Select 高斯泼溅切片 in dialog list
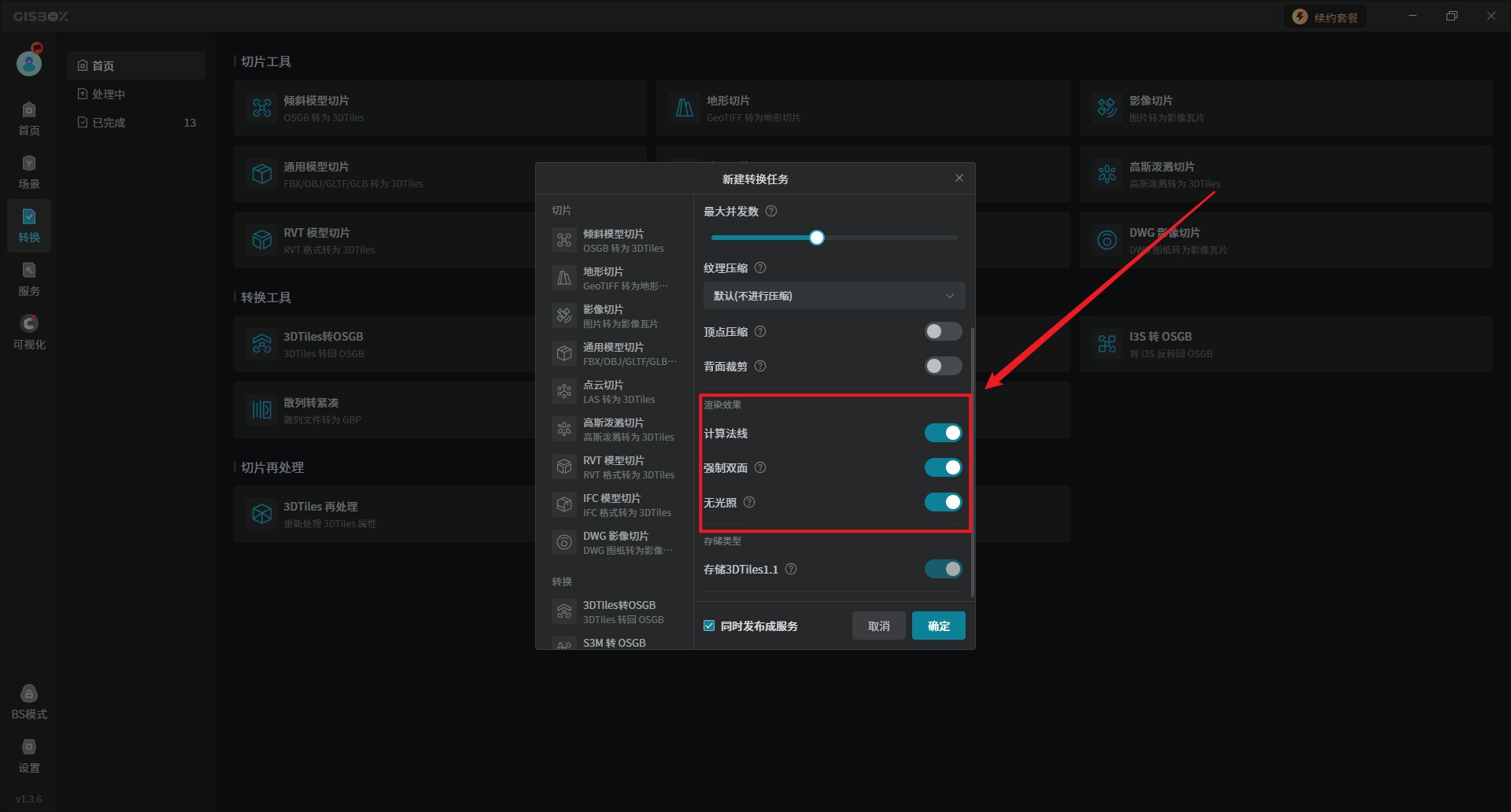The image size is (1511, 812). pos(614,429)
